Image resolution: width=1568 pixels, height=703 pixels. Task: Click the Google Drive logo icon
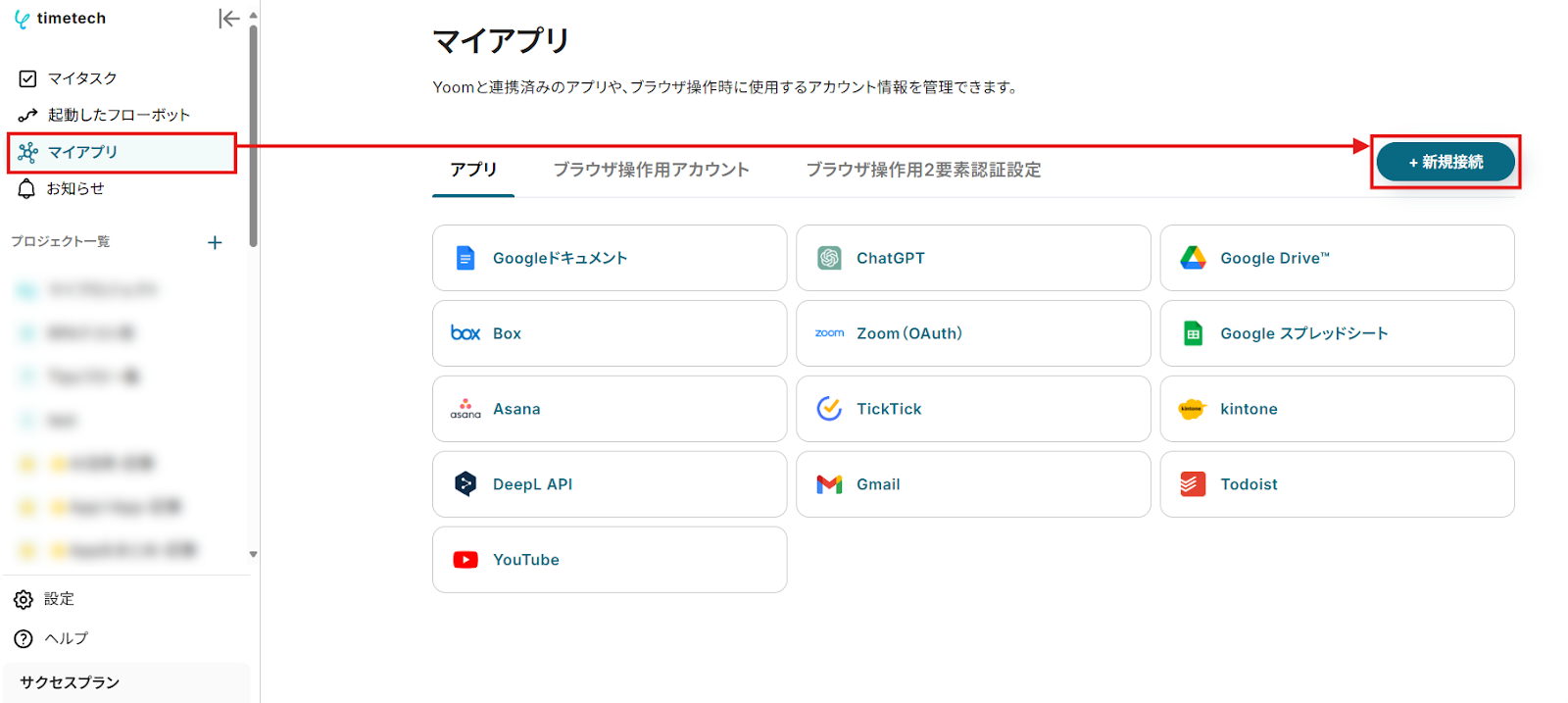coord(1193,258)
